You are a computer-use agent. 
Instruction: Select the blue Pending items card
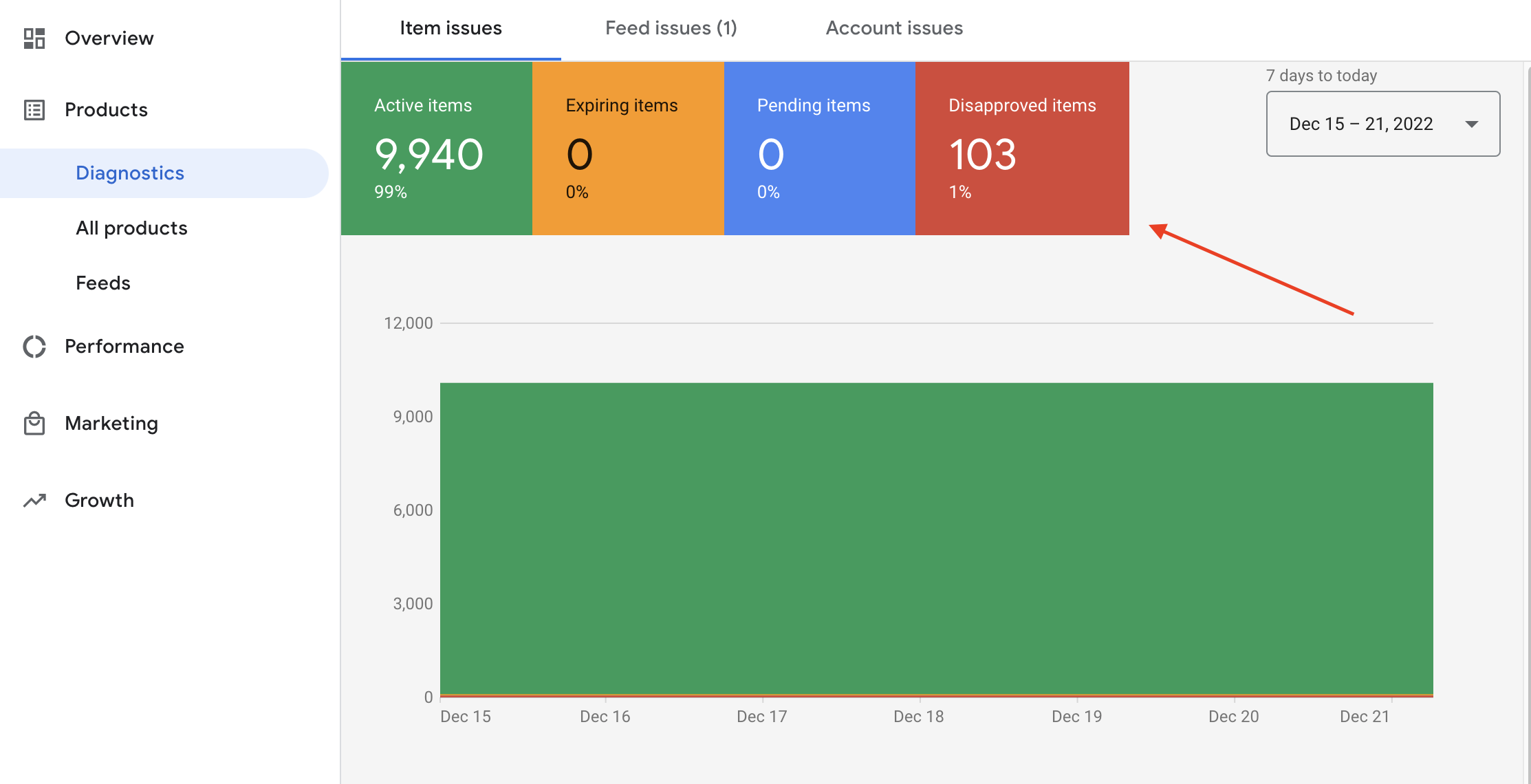point(820,149)
